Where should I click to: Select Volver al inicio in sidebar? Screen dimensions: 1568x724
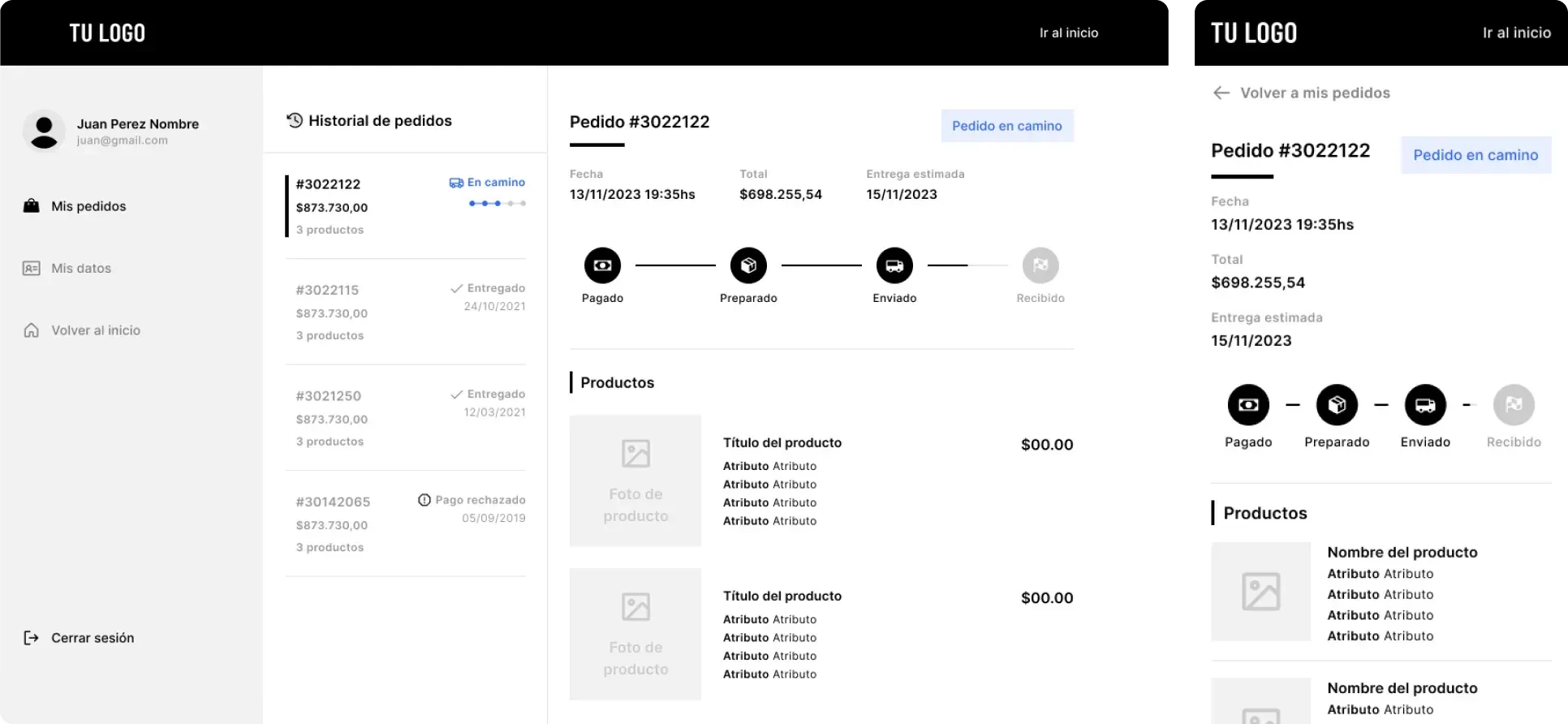(x=95, y=330)
